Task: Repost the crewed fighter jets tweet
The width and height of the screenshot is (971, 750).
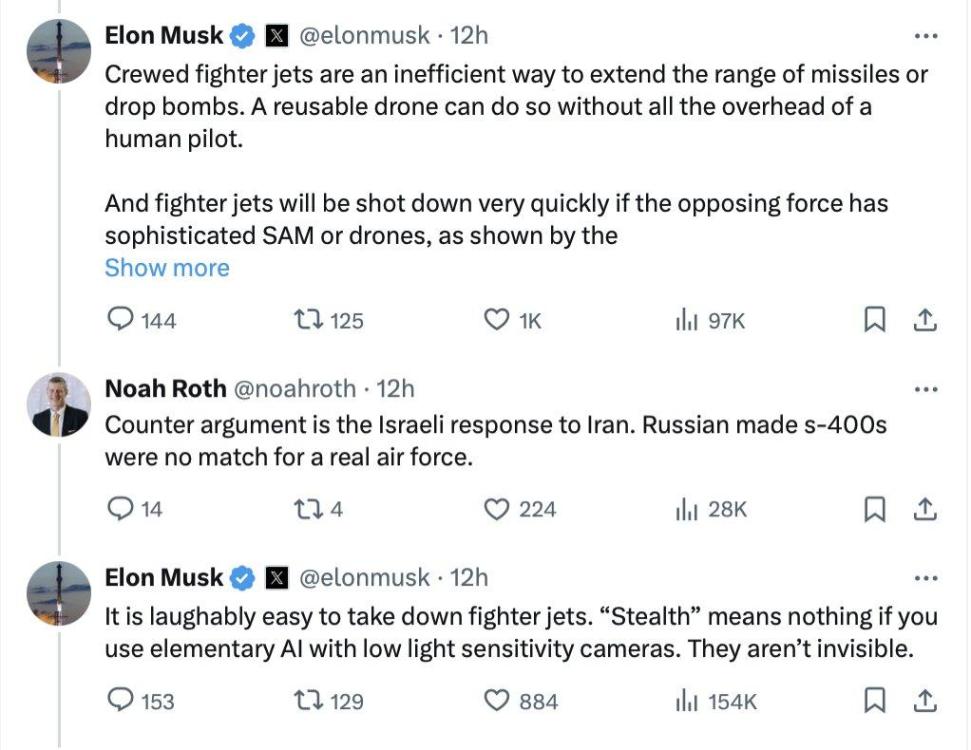Action: point(304,320)
